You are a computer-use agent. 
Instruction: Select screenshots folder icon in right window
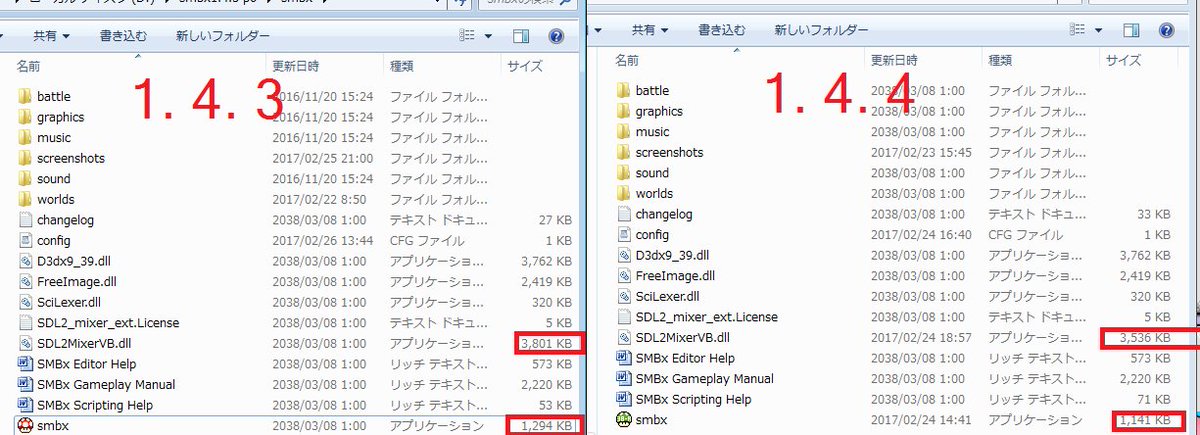(x=623, y=153)
